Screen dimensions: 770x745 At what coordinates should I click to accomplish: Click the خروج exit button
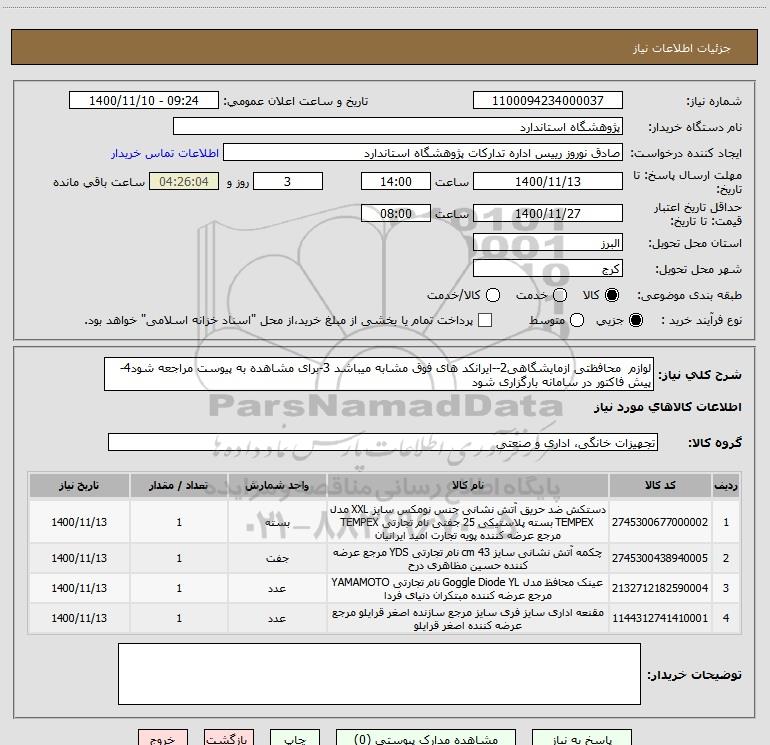[x=163, y=738]
